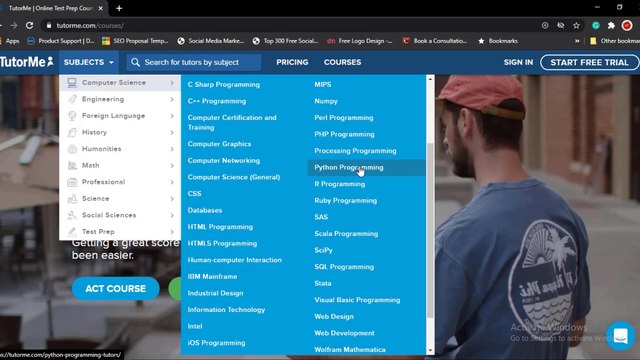The image size is (640, 360).
Task: Open a new browser tab with plus
Action: tap(119, 8)
